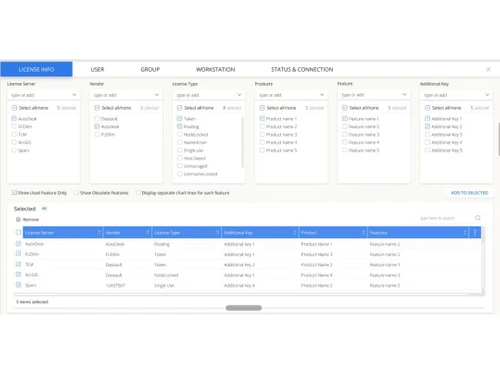Sort table by License Type column arrows

click(218, 232)
